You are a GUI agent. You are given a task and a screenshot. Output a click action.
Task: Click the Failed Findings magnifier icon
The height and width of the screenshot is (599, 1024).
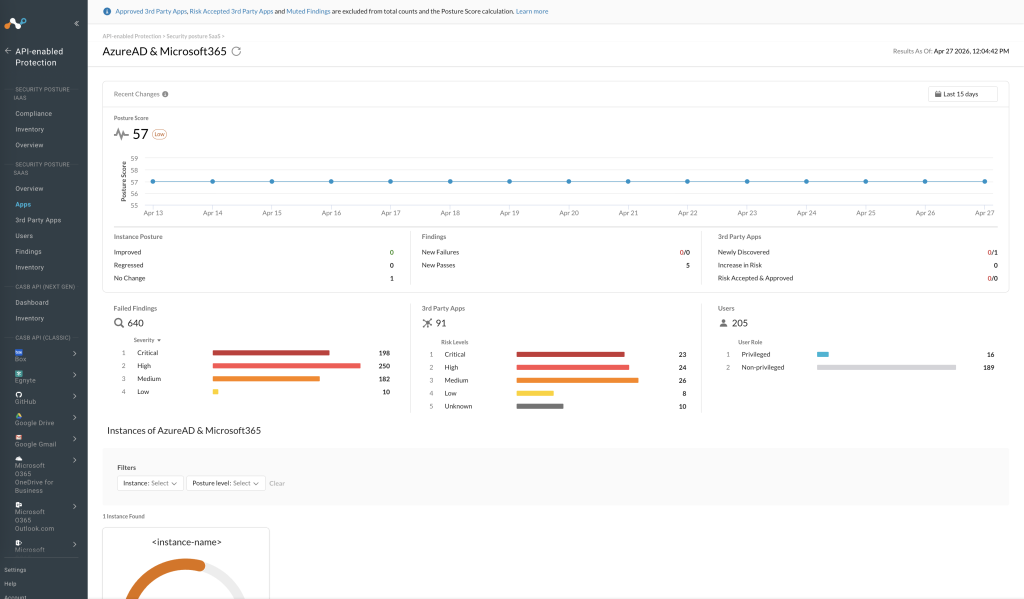tap(119, 323)
